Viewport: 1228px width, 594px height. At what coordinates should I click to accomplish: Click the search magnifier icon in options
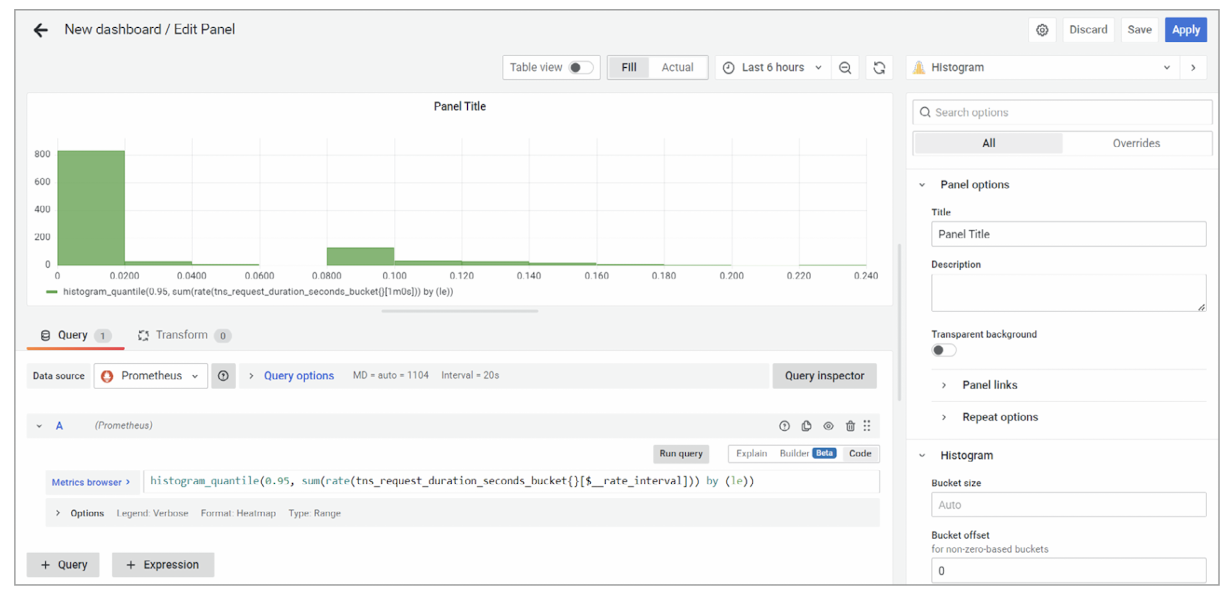(x=925, y=113)
